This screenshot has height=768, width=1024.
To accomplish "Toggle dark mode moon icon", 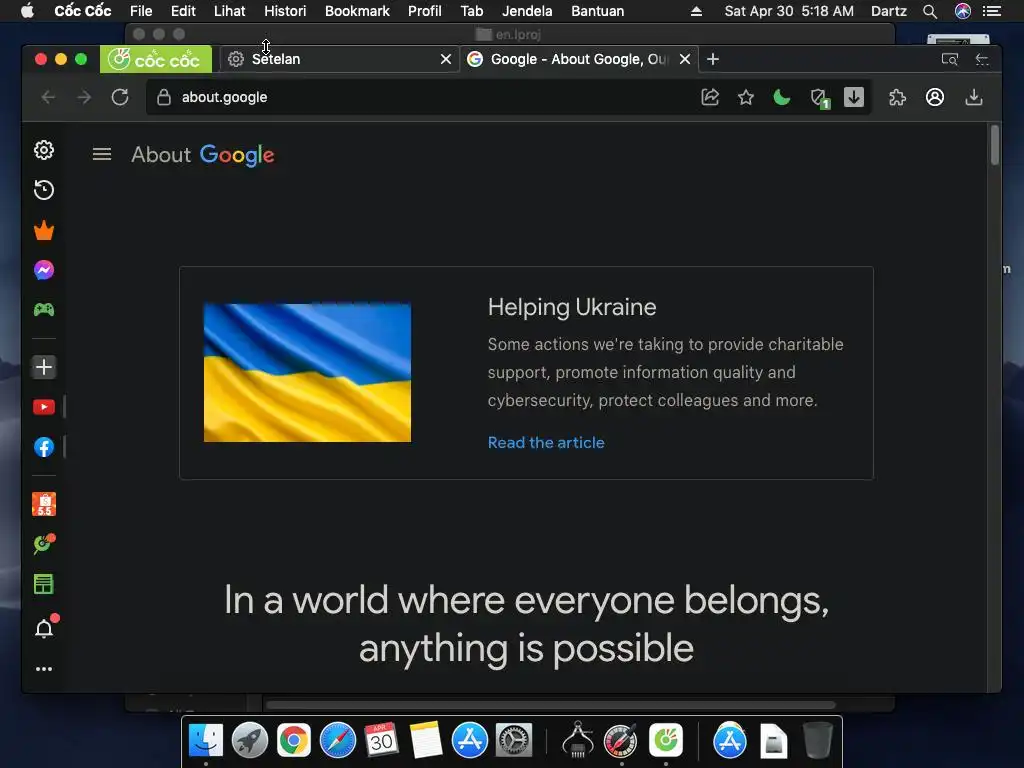I will coord(782,97).
